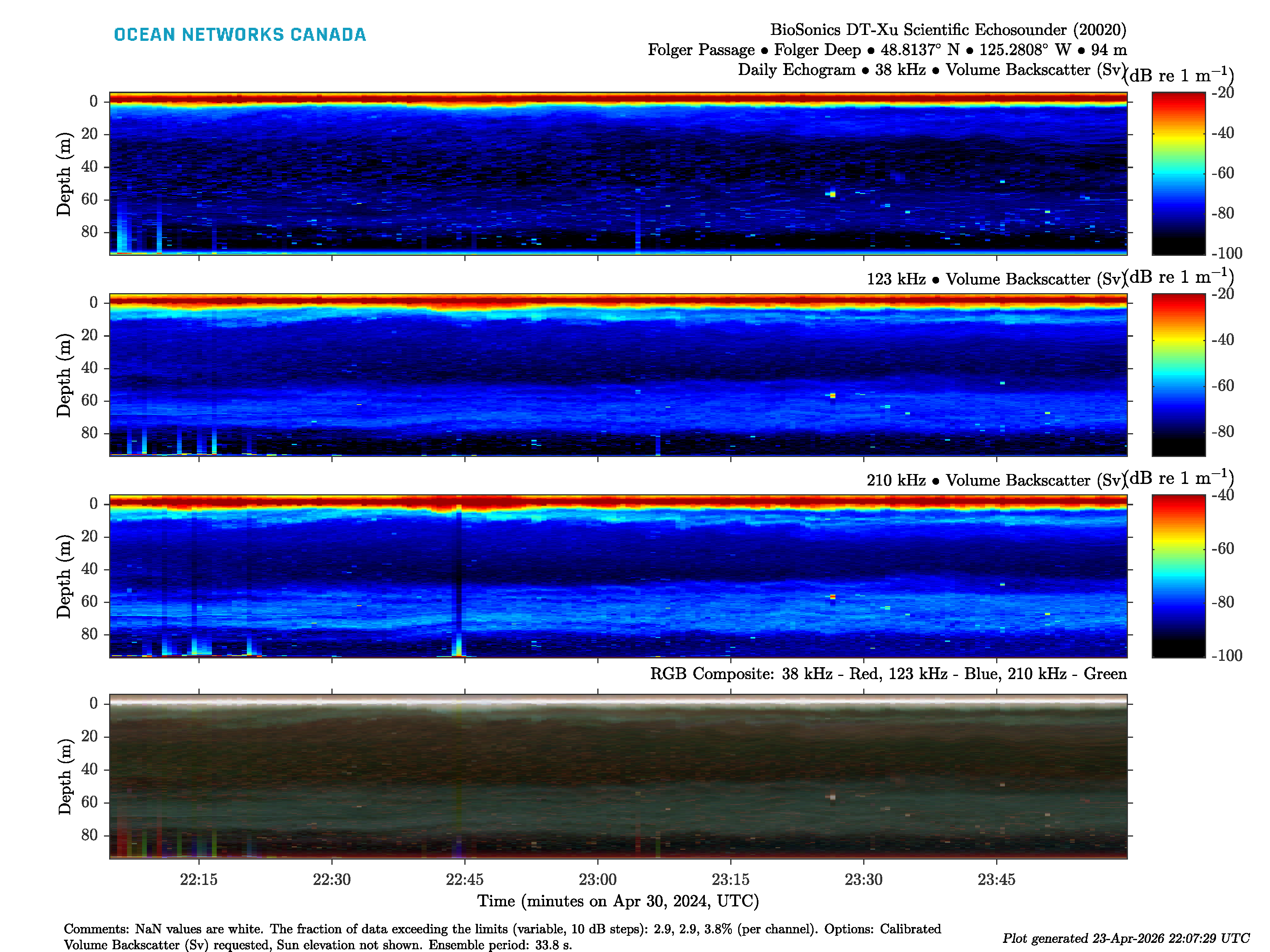Click the -100 label on top color bar
This screenshot has width=1270, height=952.
(x=1226, y=253)
